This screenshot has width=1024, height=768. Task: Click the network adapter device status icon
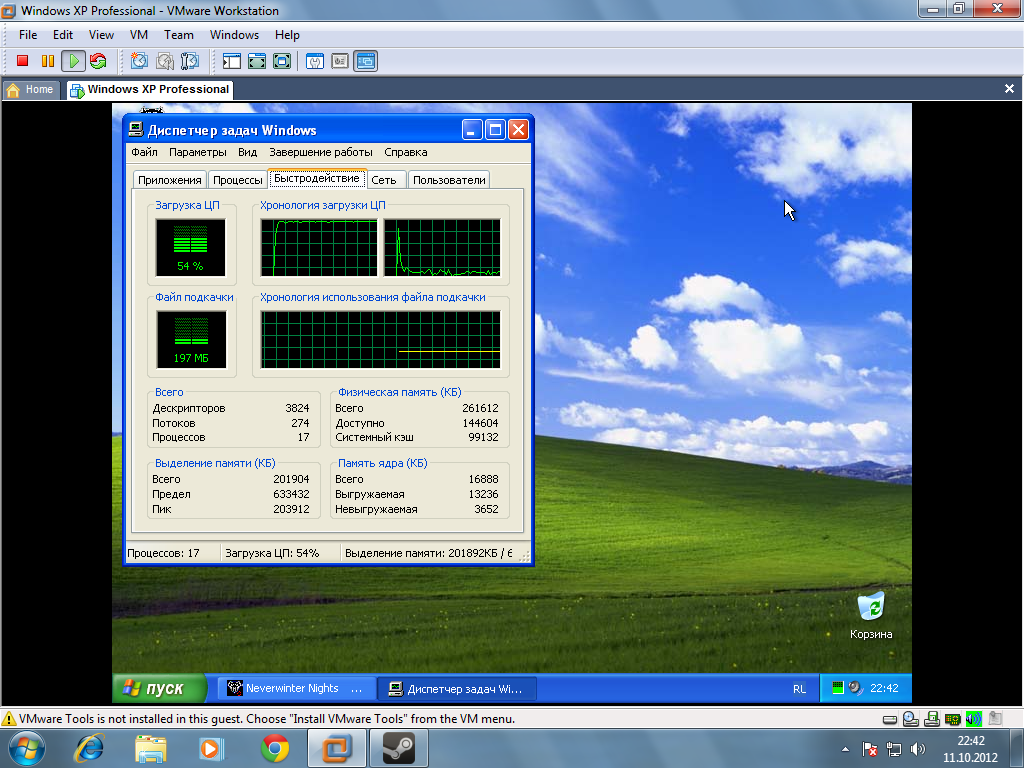click(x=952, y=719)
